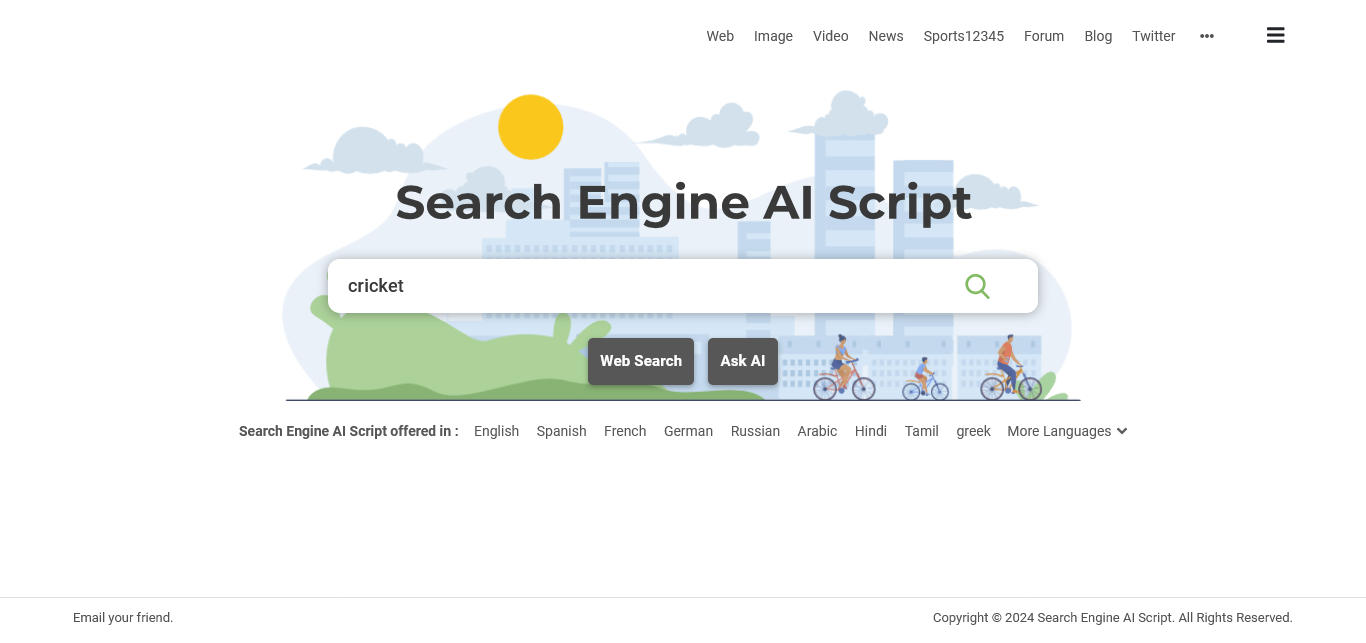Switch to the Image search tab
The width and height of the screenshot is (1366, 643).
point(773,36)
